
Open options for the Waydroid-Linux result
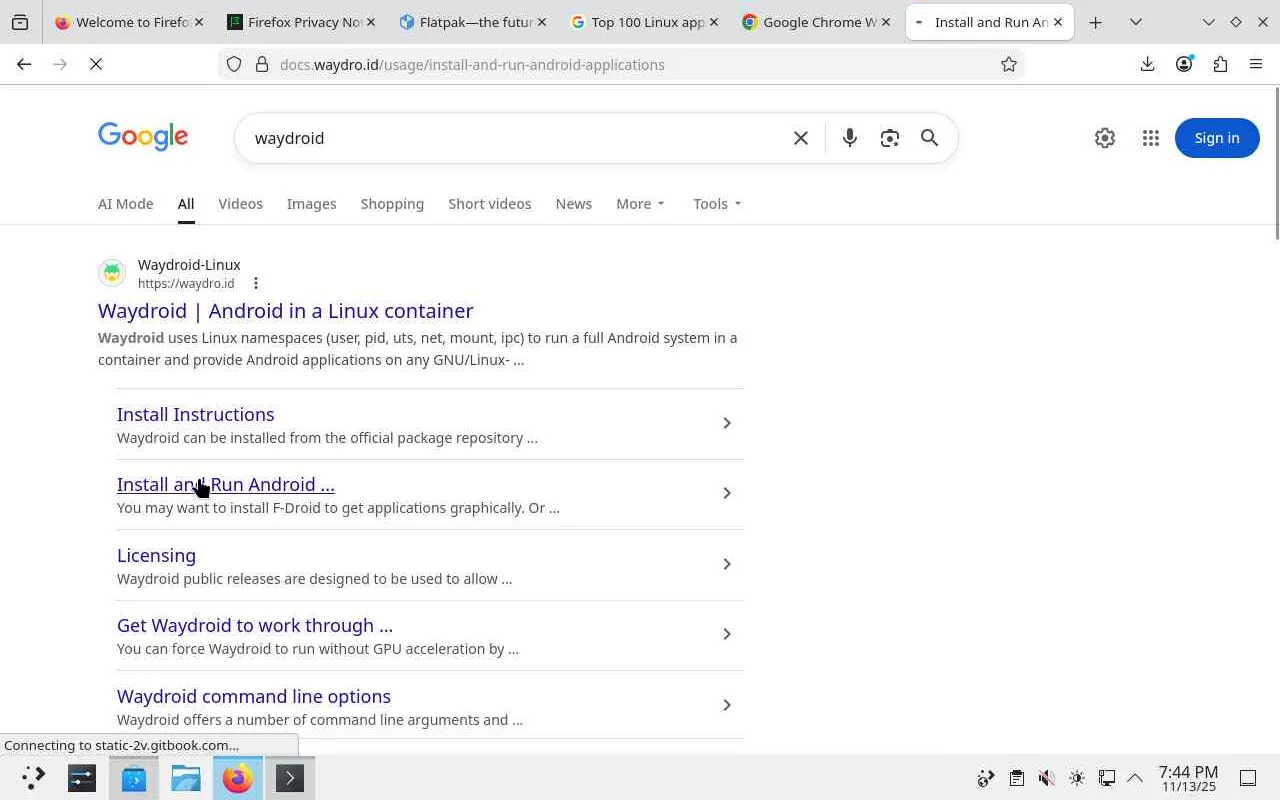[256, 284]
